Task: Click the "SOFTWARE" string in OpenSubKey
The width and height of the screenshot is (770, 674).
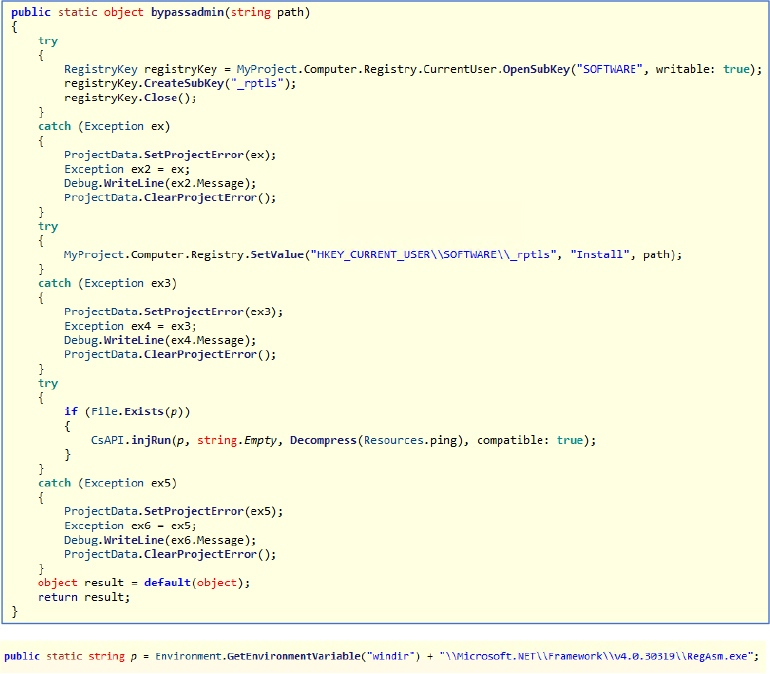Action: pos(609,69)
